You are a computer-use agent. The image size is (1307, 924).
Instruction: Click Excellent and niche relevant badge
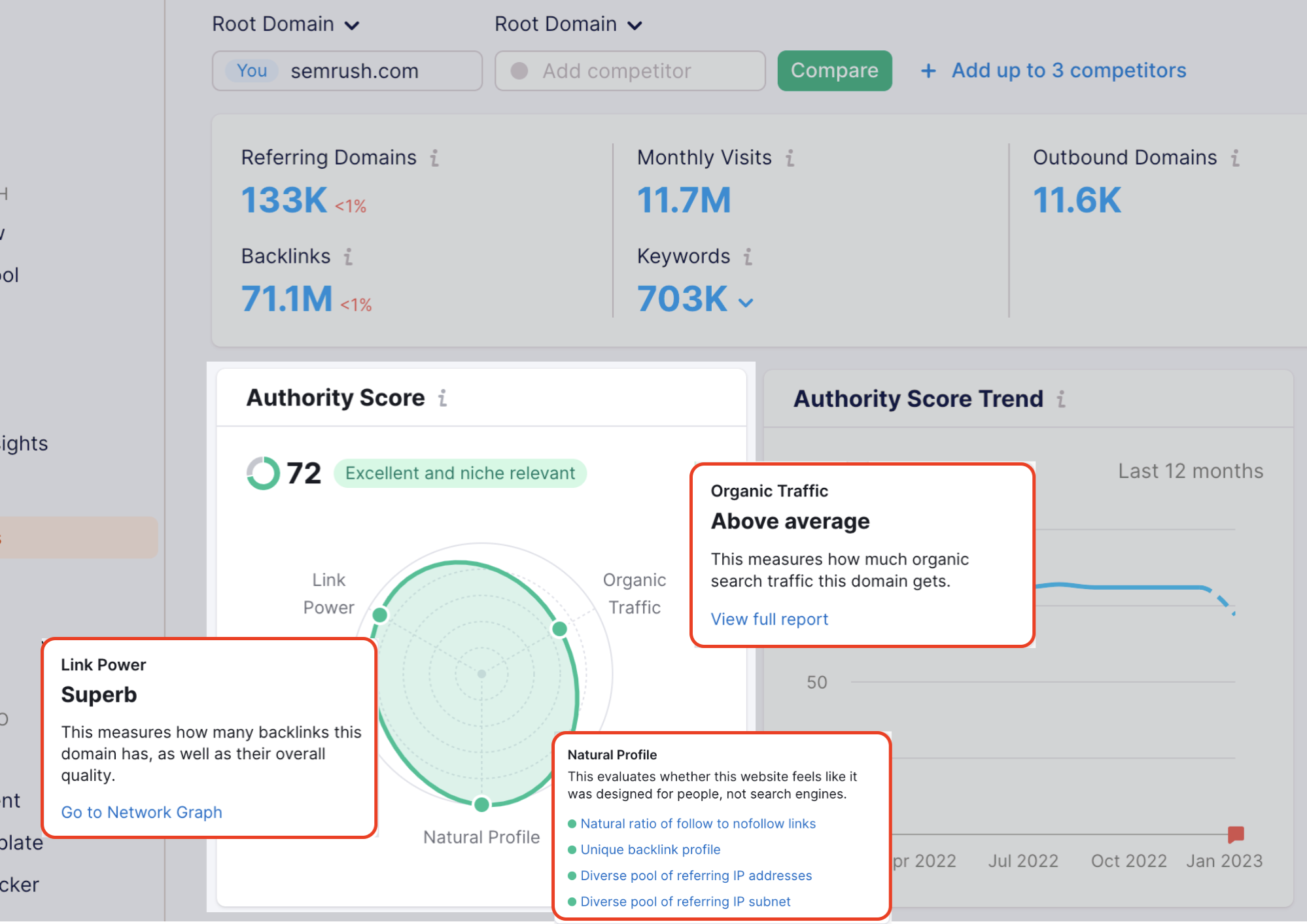[x=460, y=473]
